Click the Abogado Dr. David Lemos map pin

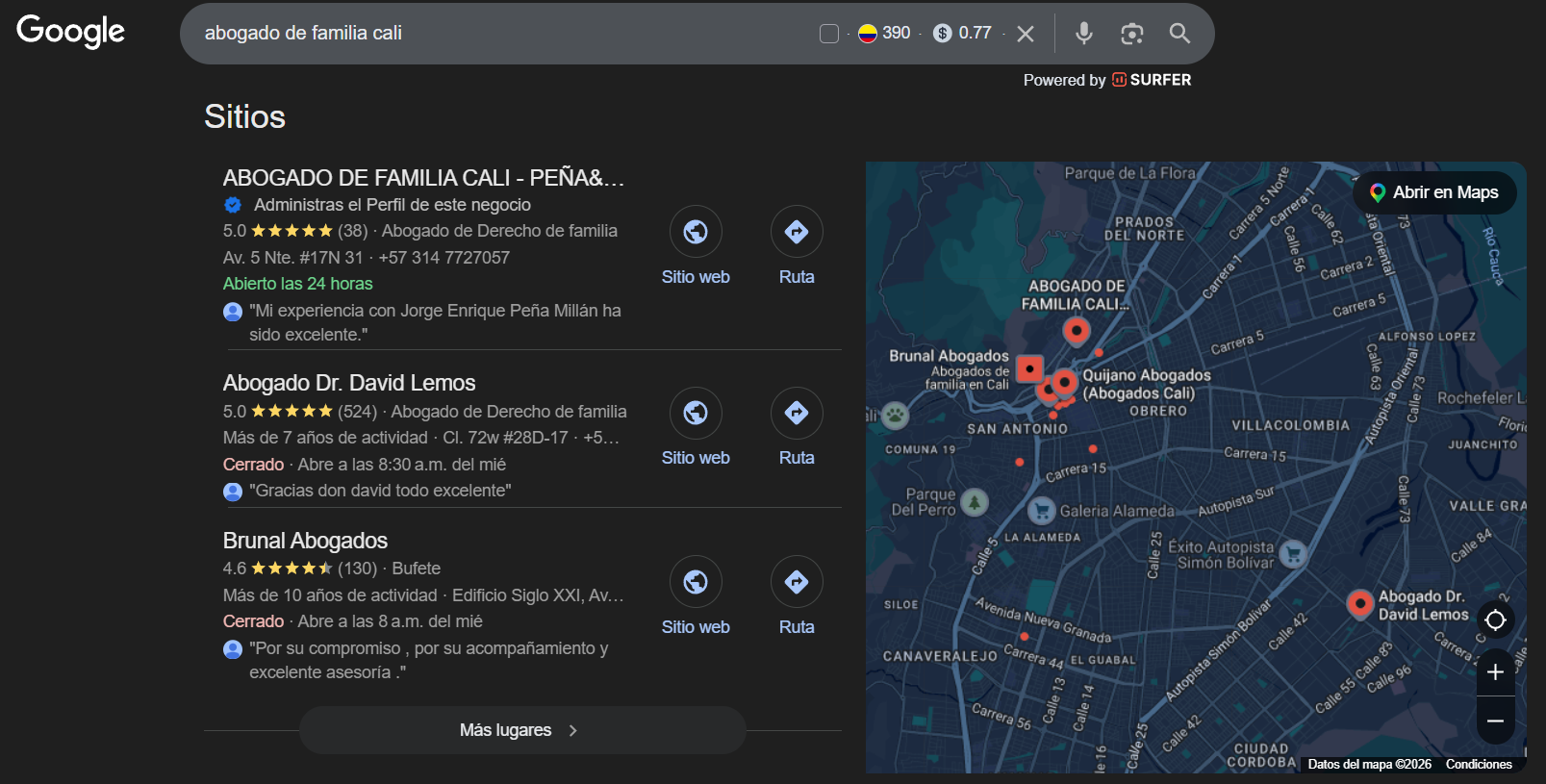[1359, 604]
